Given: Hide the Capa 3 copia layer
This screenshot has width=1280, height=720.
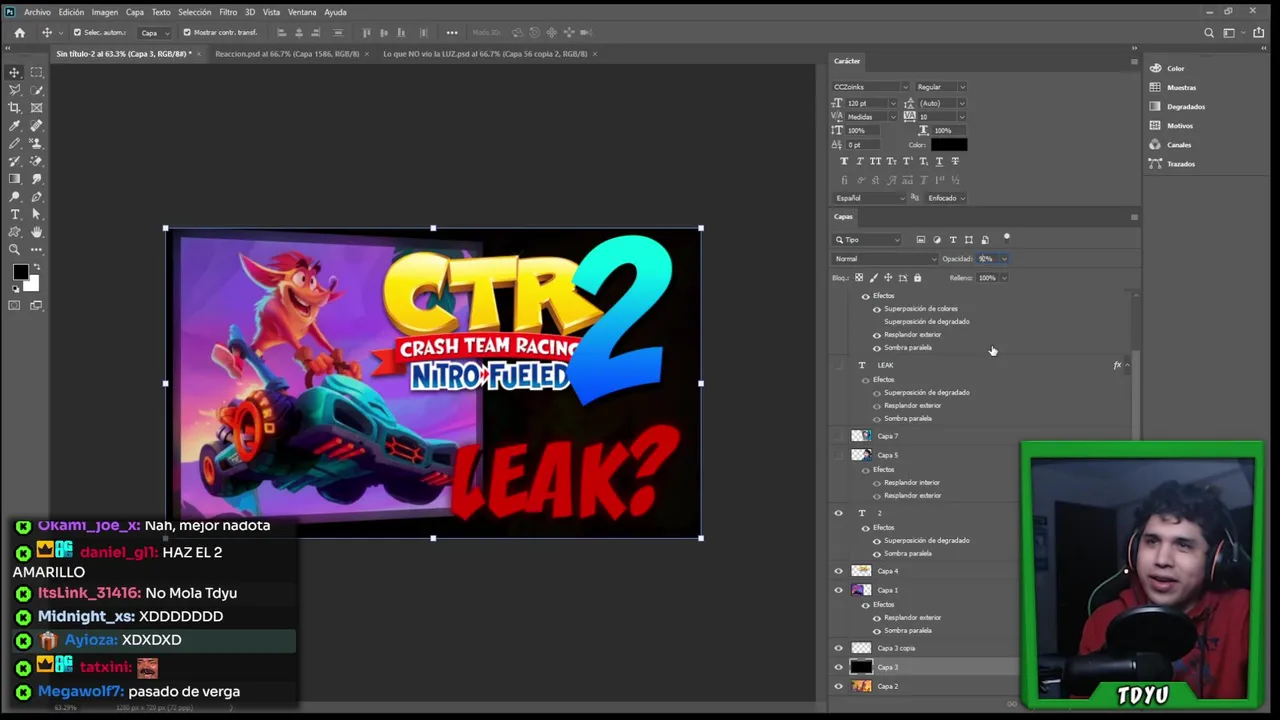Looking at the screenshot, I should [x=839, y=648].
